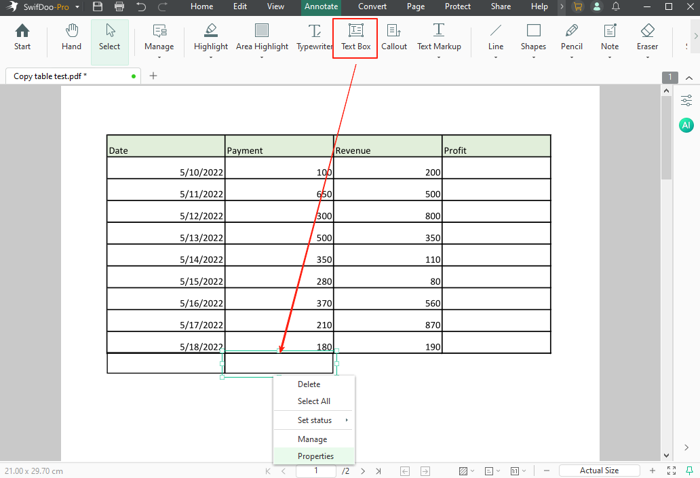Click the Print icon in title bar

coord(119,7)
